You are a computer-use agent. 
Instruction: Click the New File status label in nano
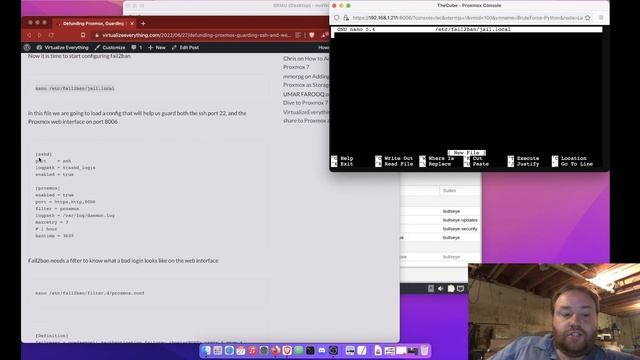tap(467, 153)
